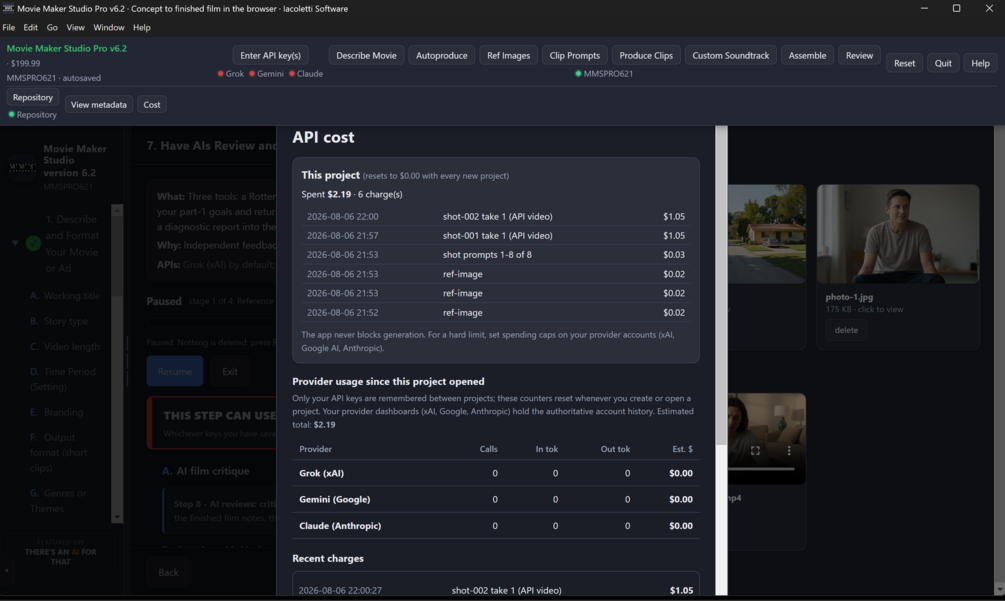Viewport: 1005px width, 601px height.
Task: Click the Grok (xAI) provider row
Action: tap(495, 473)
